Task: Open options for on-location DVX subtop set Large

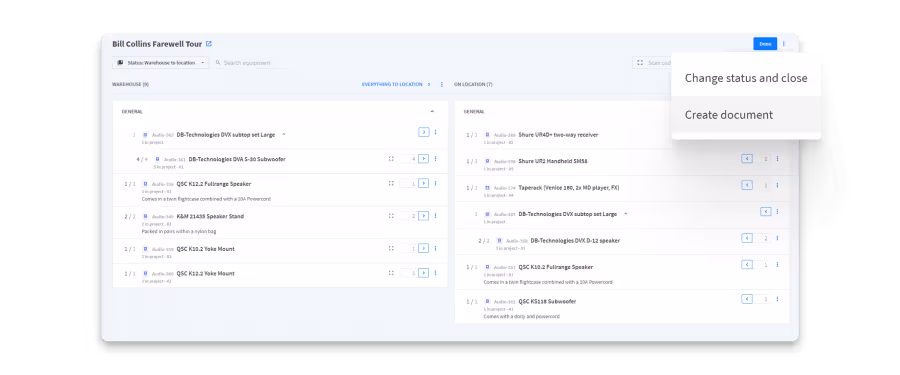Action: pos(778,211)
